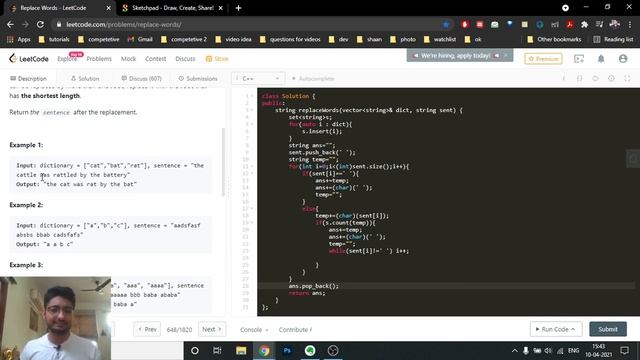Open the Windows notification center icon
Image resolution: width=640 pixels, height=360 pixels.
(x=624, y=351)
